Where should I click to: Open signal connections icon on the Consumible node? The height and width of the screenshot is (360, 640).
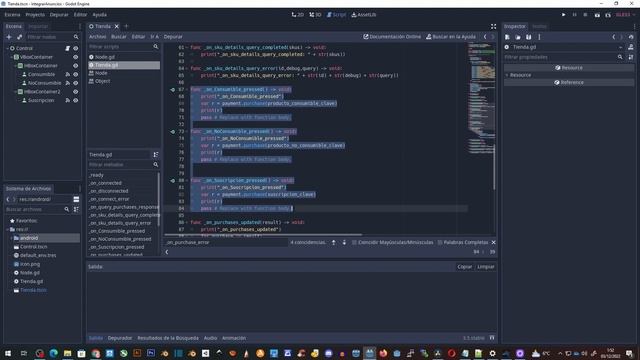(x=67, y=74)
